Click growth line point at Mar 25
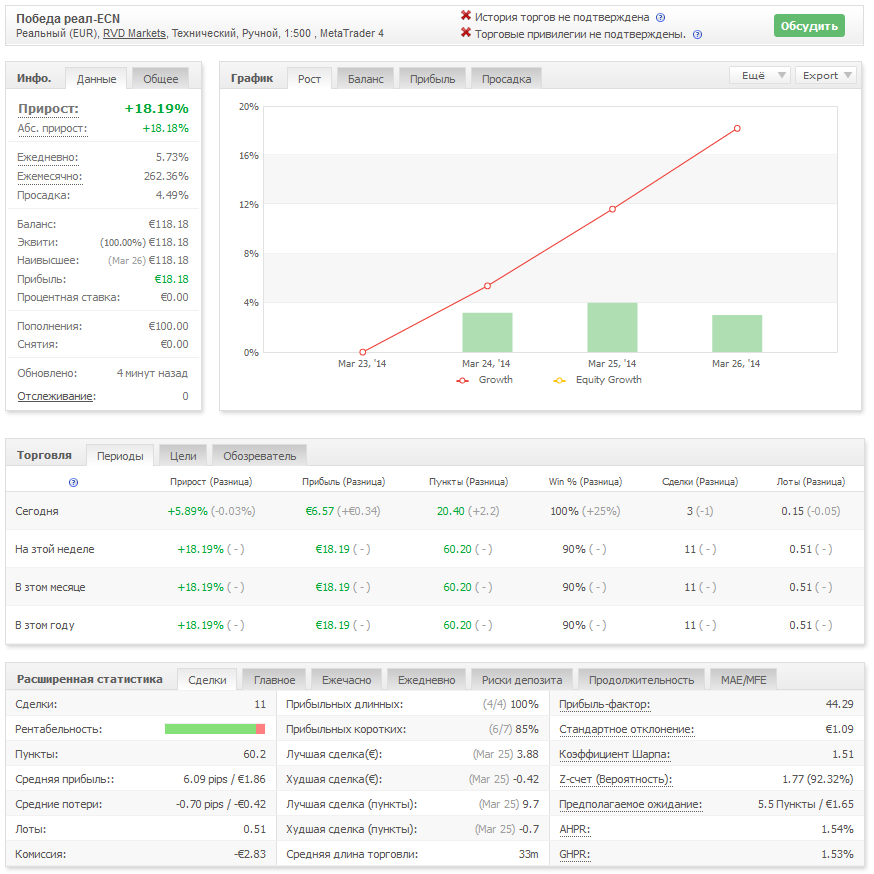 click(x=612, y=209)
